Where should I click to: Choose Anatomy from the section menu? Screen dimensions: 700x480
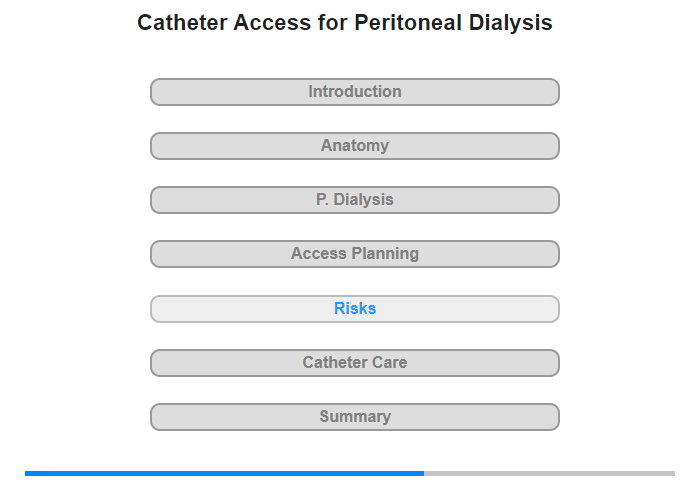354,146
